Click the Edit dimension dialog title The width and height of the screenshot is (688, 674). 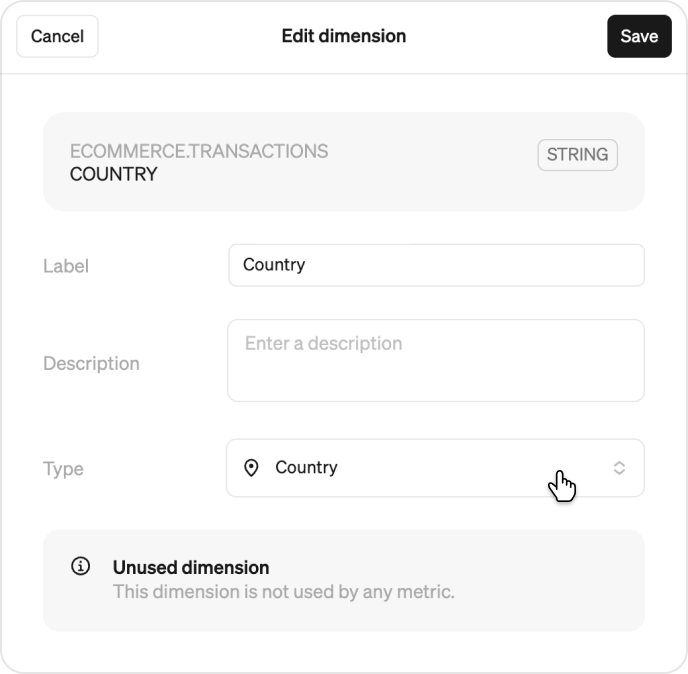pos(344,36)
